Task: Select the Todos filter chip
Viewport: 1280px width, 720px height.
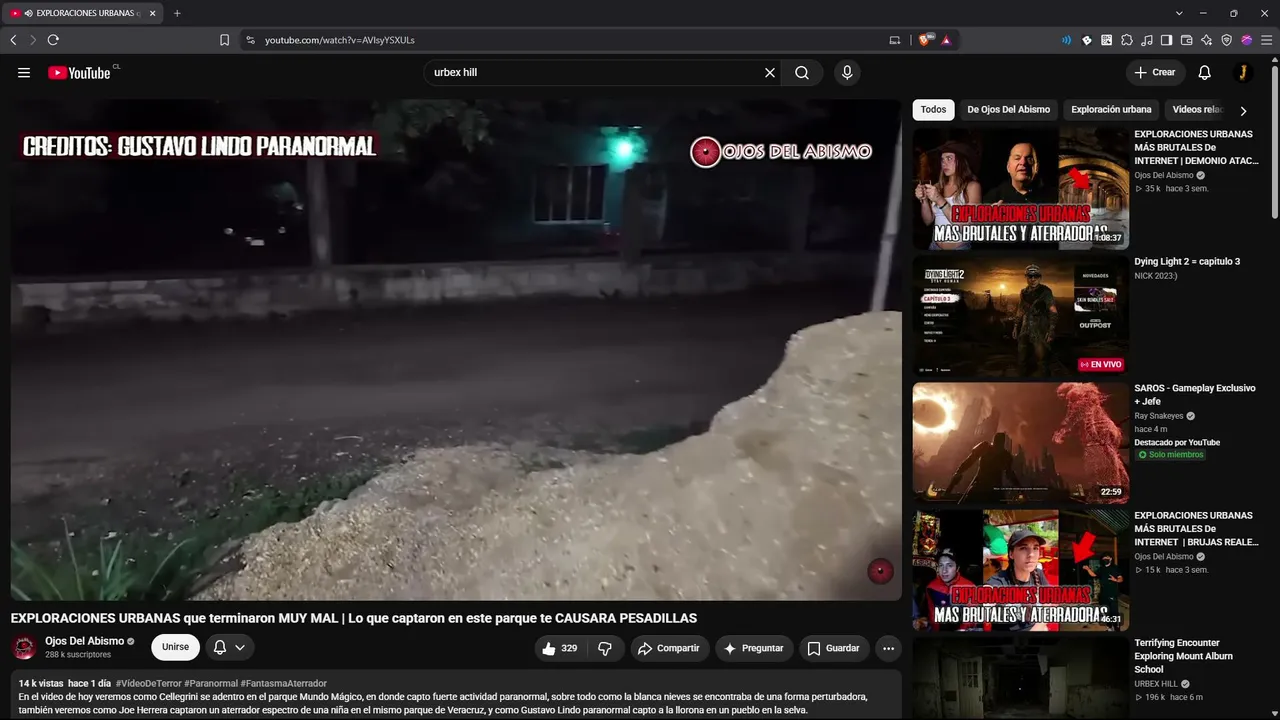Action: (933, 110)
